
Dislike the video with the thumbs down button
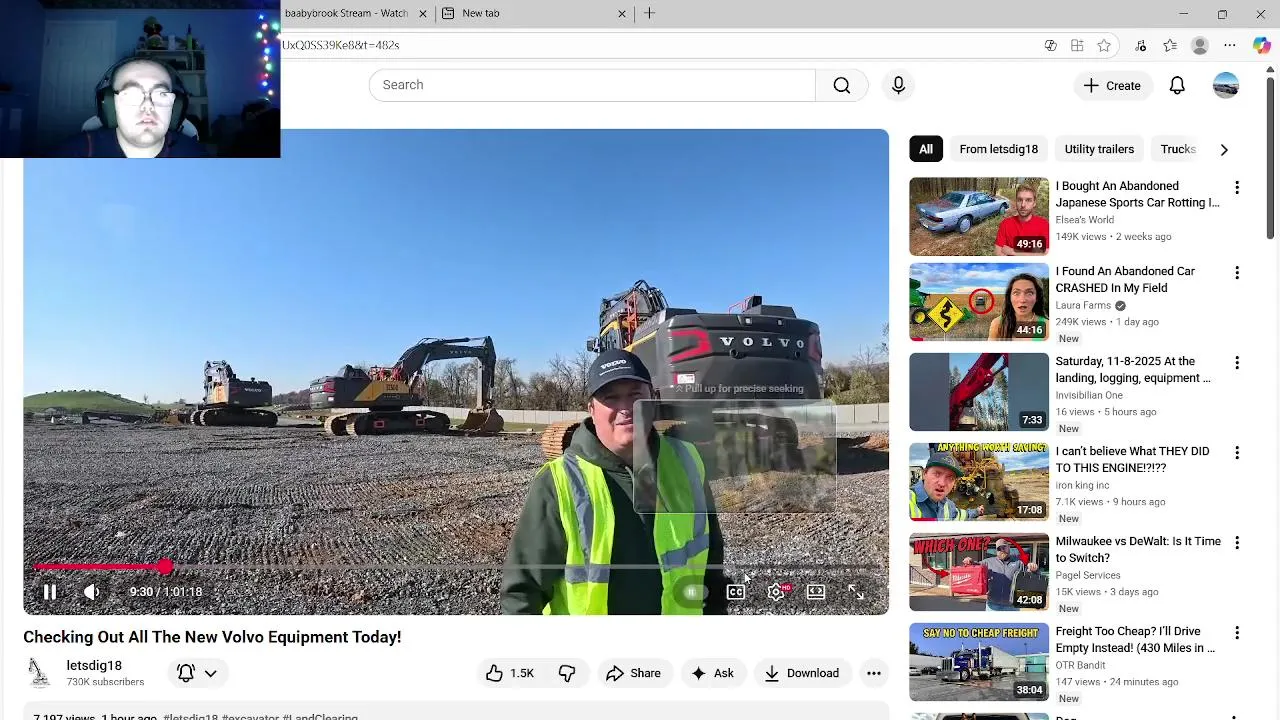[x=567, y=673]
